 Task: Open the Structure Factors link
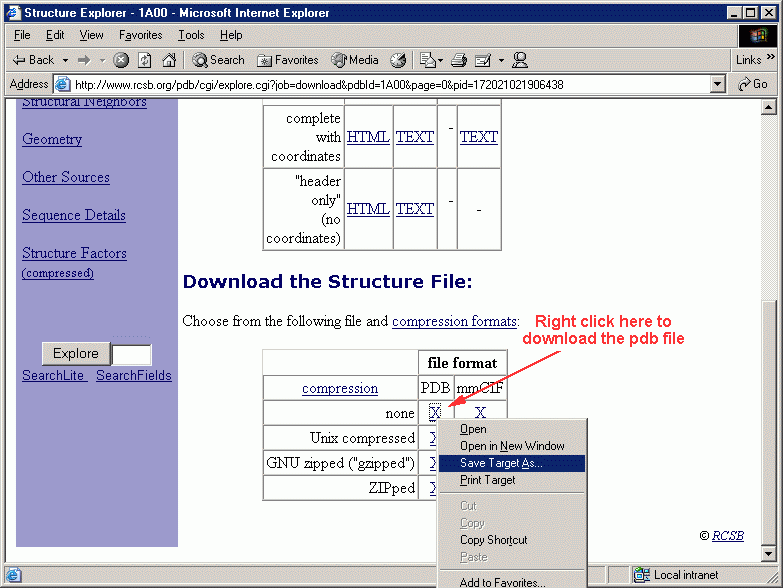tap(74, 253)
